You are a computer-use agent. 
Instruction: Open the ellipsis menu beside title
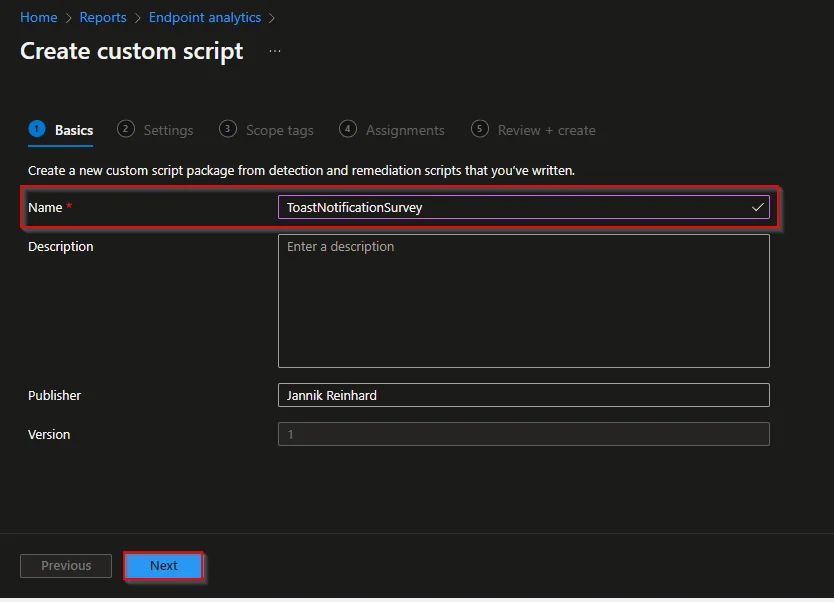pos(274,51)
